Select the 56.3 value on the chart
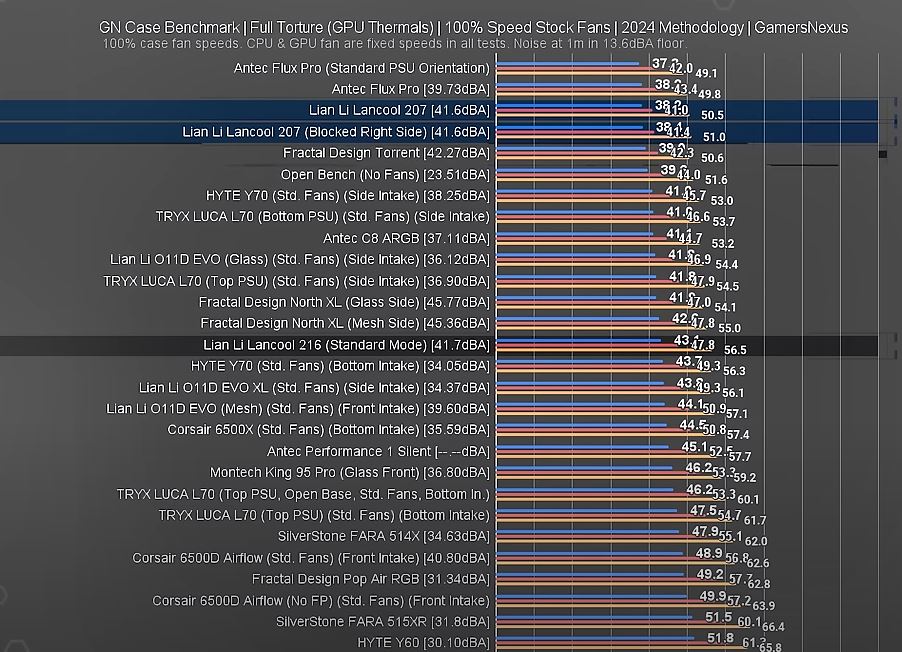902x652 pixels. (x=734, y=371)
